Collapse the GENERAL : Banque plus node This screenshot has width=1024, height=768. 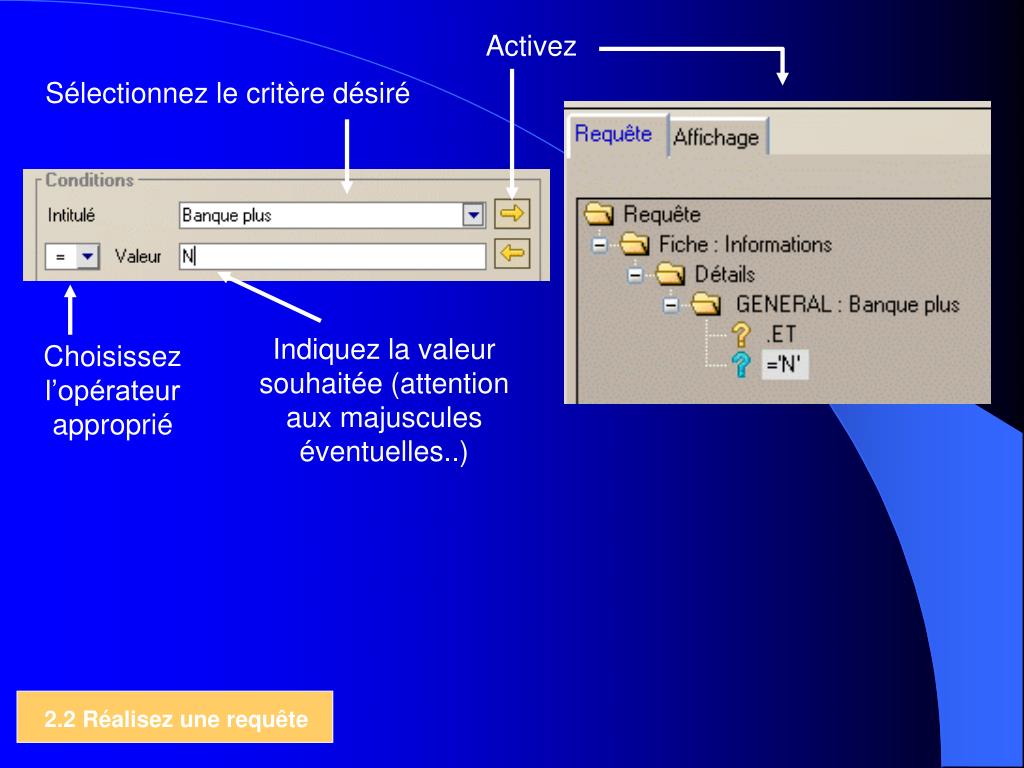point(671,304)
